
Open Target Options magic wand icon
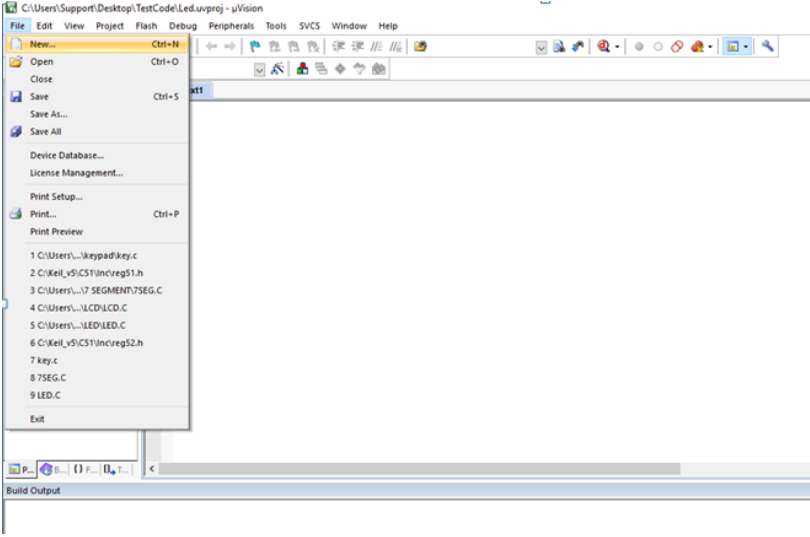[x=277, y=69]
